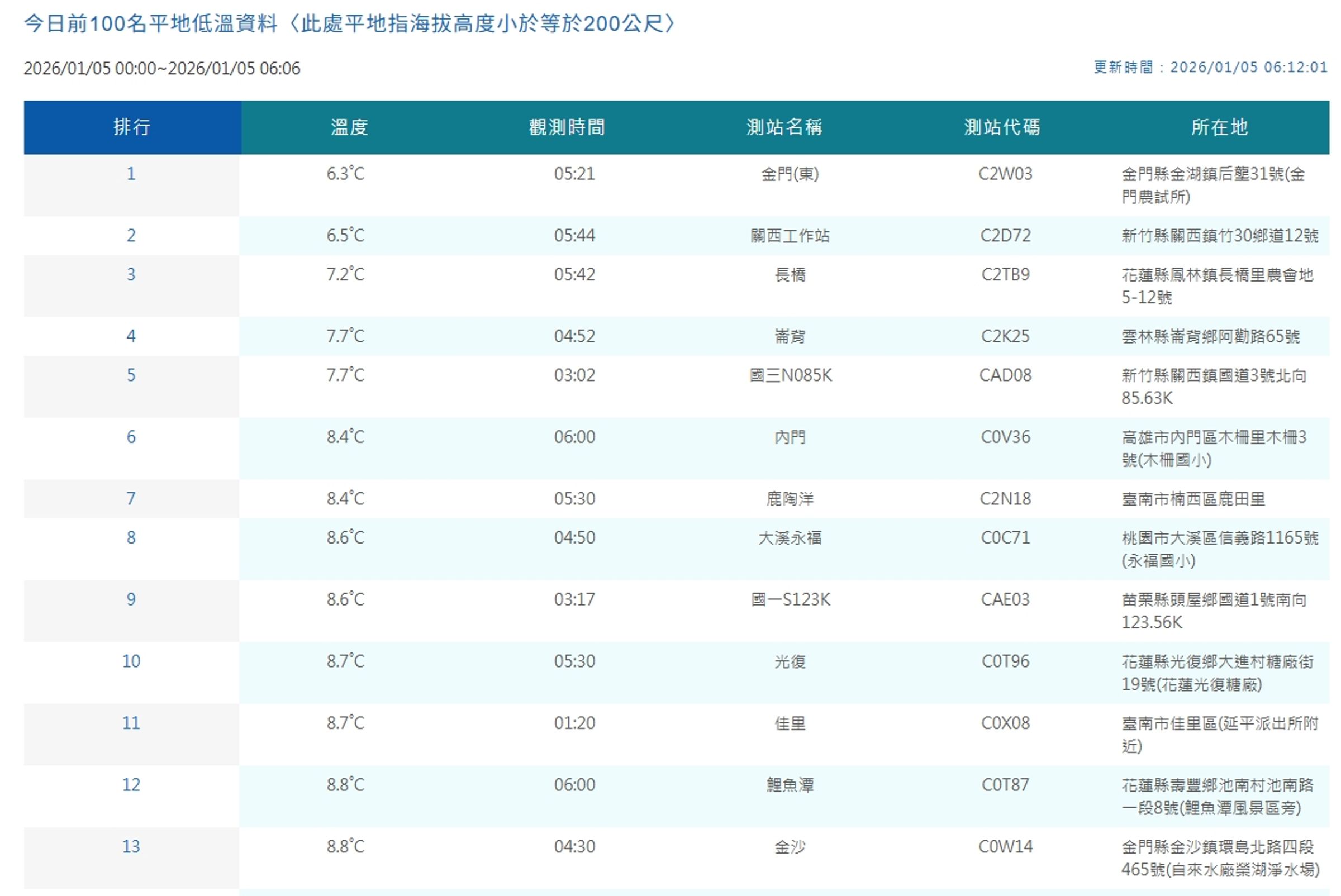Click observation time 05:44
1341x896 pixels.
[574, 235]
